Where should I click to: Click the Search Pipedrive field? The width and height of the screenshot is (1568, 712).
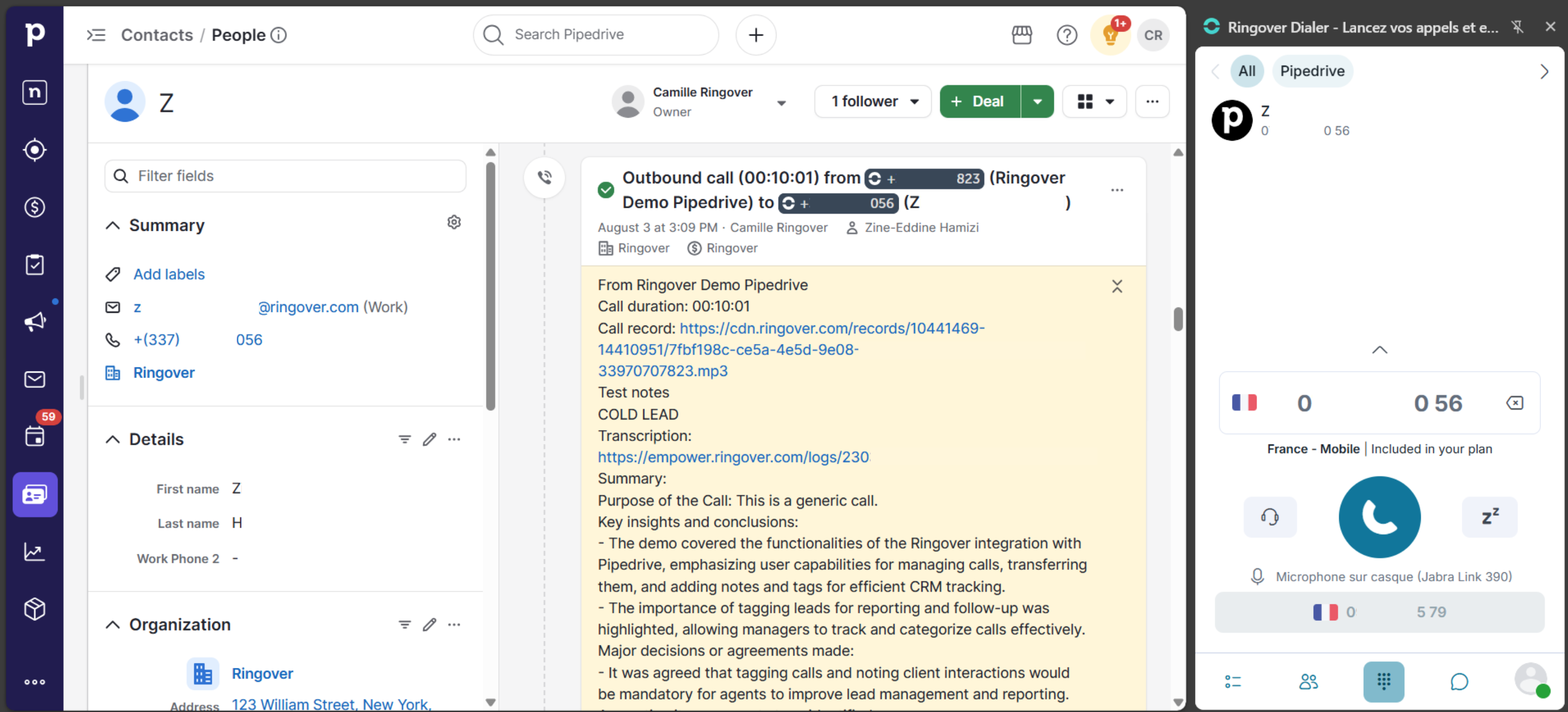(595, 35)
